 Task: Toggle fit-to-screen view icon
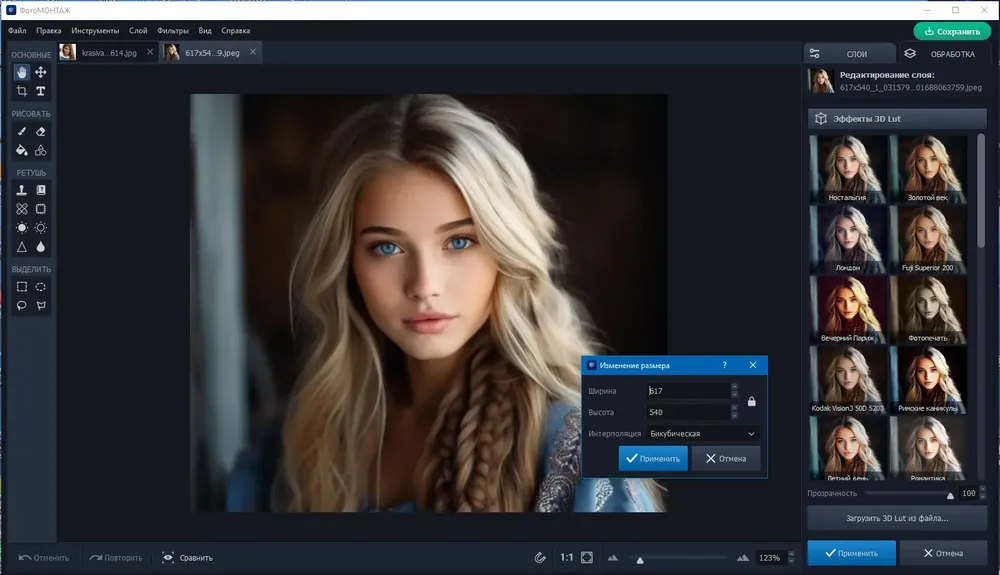[x=587, y=558]
